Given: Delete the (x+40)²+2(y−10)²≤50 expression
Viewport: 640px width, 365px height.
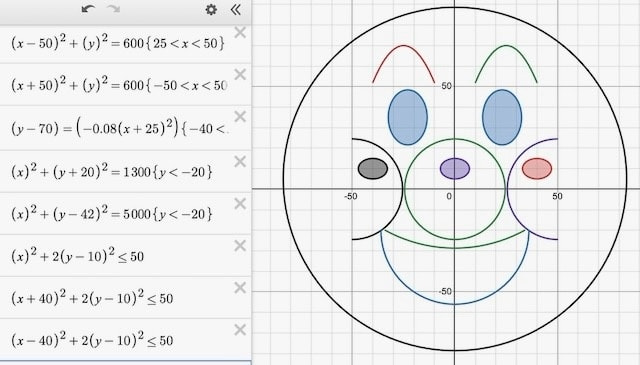Looking at the screenshot, I should [240, 288].
